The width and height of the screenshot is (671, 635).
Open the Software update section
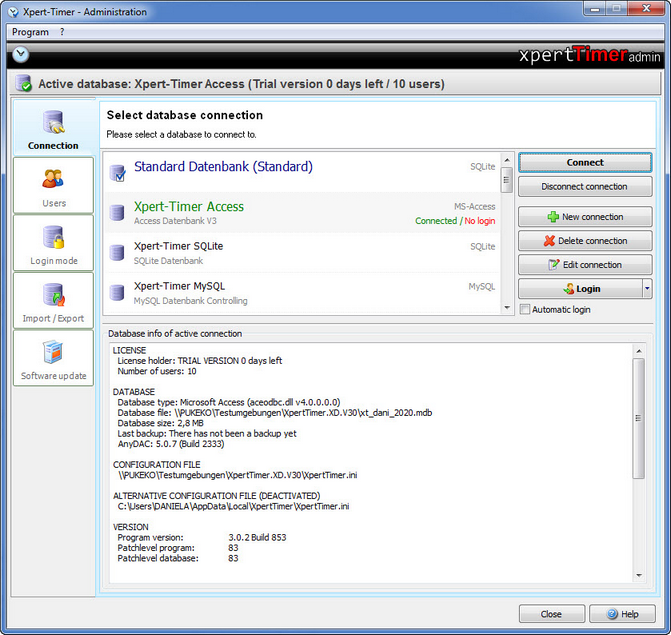(53, 359)
